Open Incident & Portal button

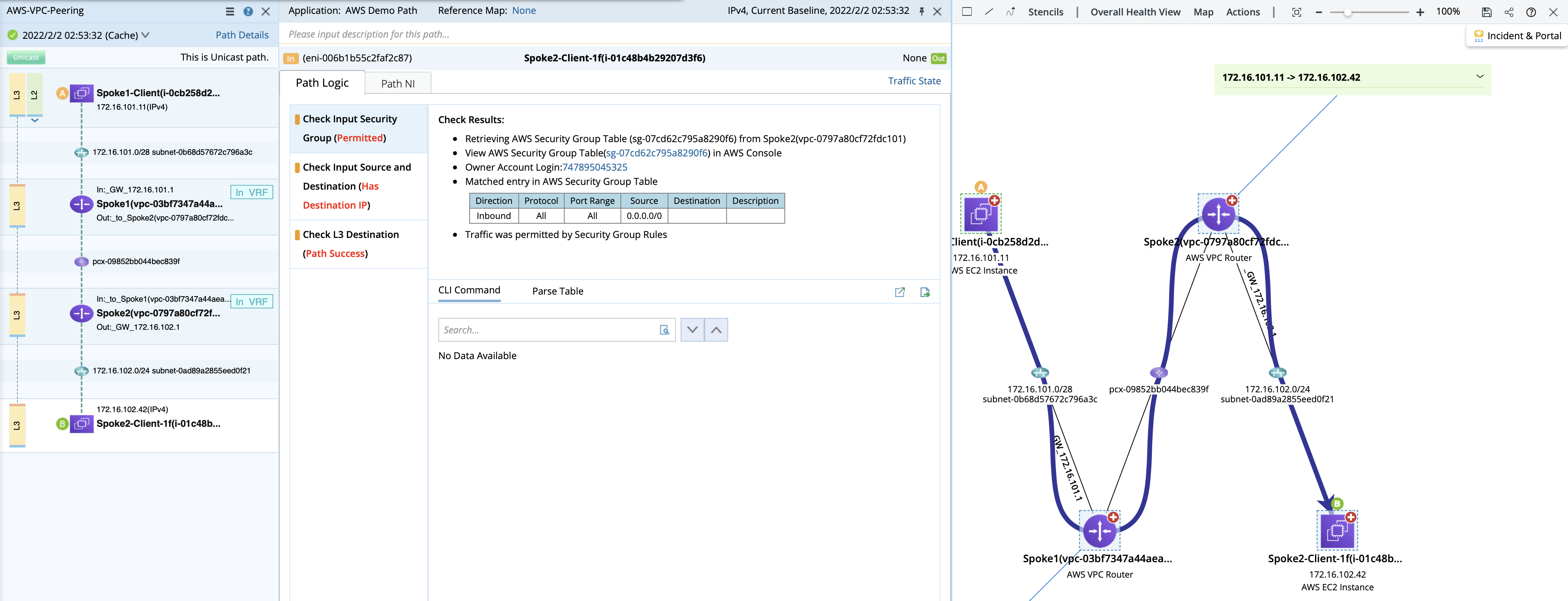[1516, 36]
